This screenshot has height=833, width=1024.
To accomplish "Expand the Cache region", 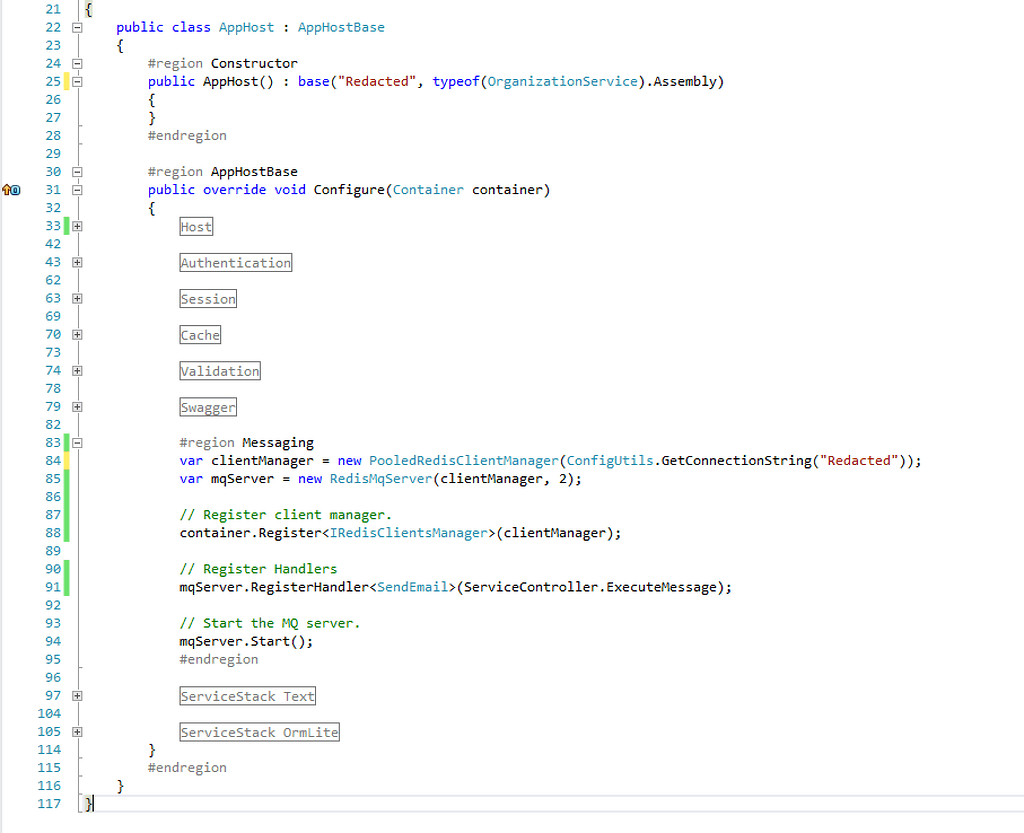I will 77,335.
